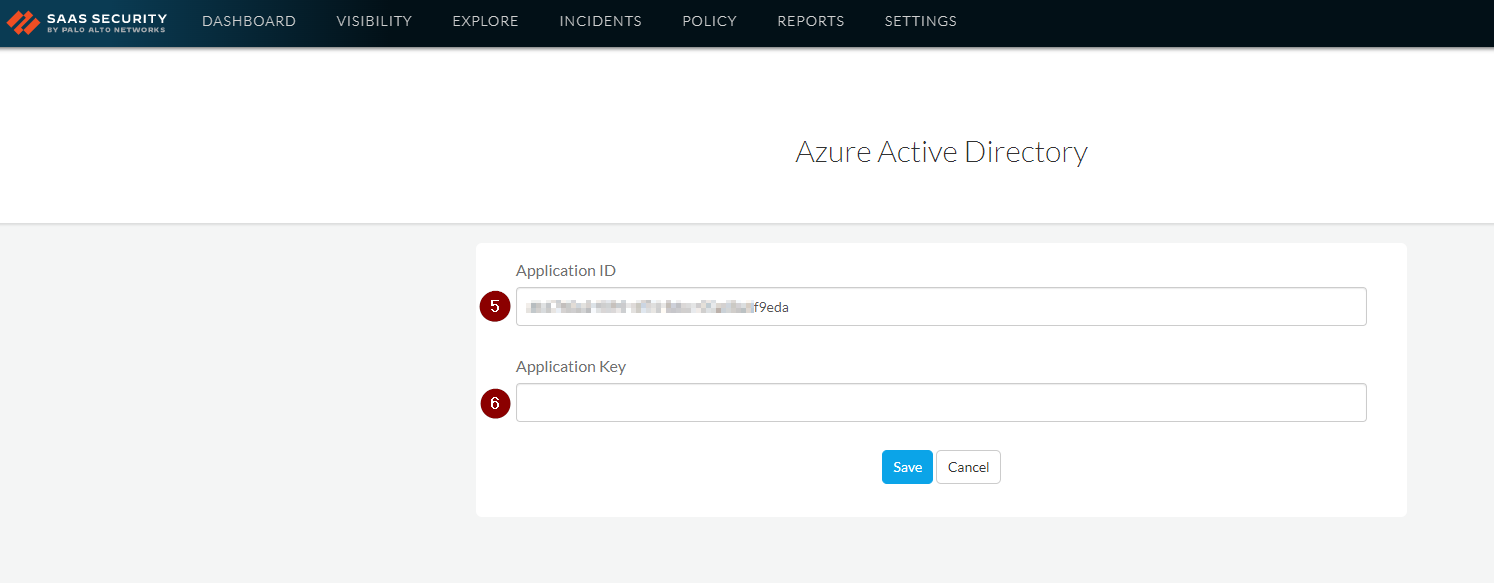Viewport: 1494px width, 583px height.
Task: Open the Policy menu
Action: [x=709, y=21]
